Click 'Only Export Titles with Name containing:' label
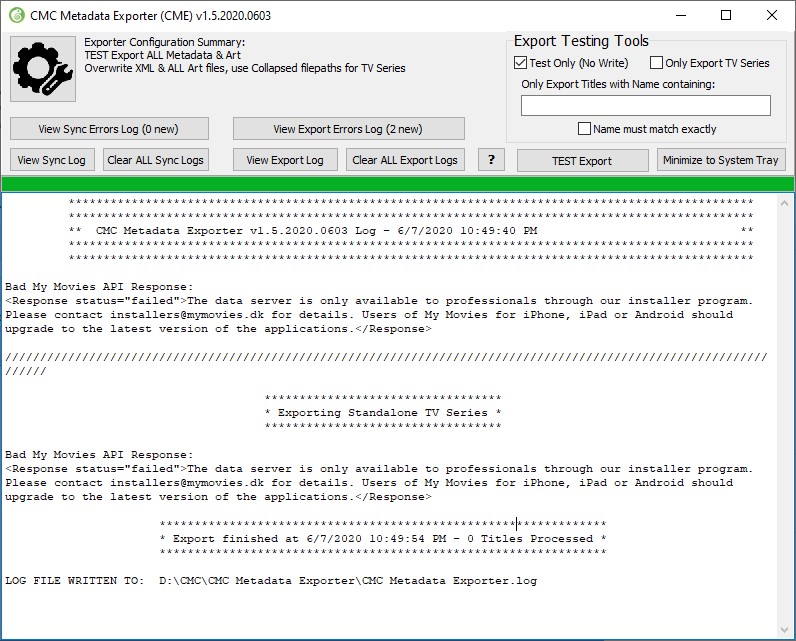796x641 pixels. (x=618, y=84)
